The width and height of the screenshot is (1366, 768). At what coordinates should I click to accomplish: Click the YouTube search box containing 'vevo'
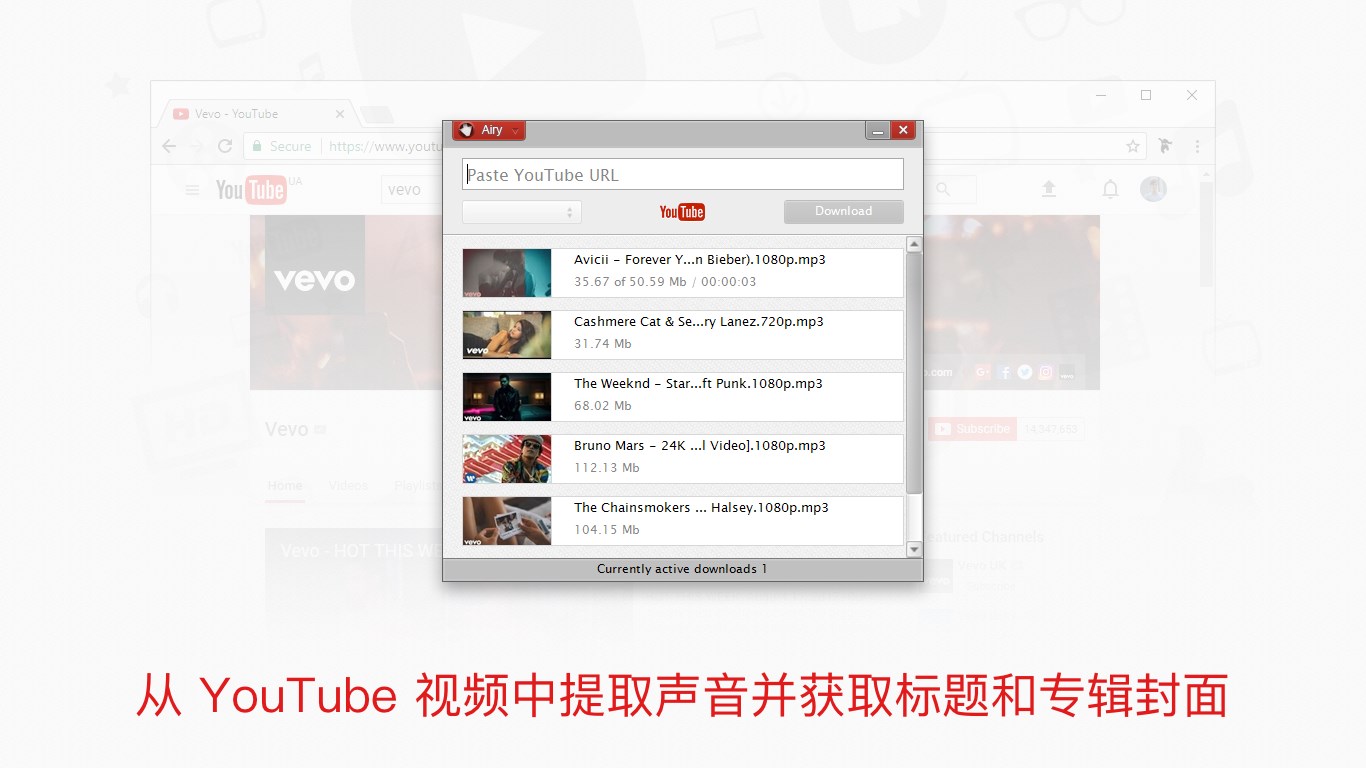pos(411,189)
